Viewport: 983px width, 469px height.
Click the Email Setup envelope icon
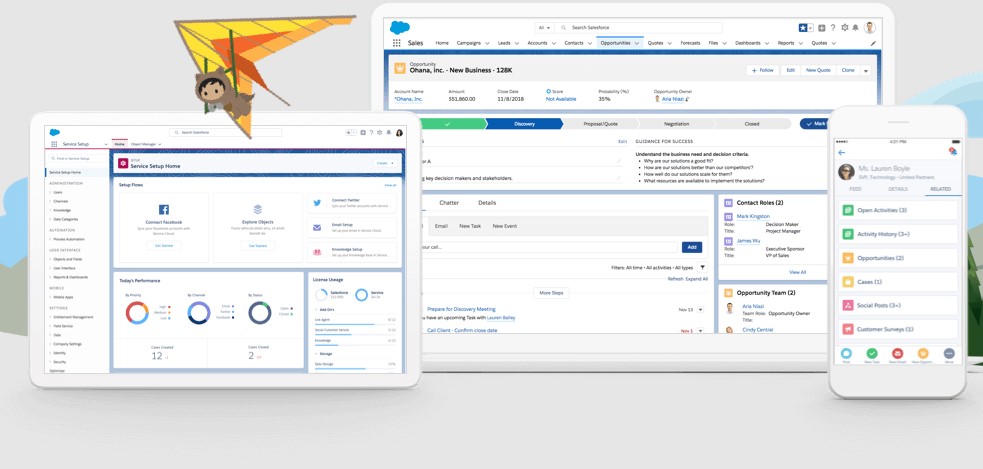(318, 228)
